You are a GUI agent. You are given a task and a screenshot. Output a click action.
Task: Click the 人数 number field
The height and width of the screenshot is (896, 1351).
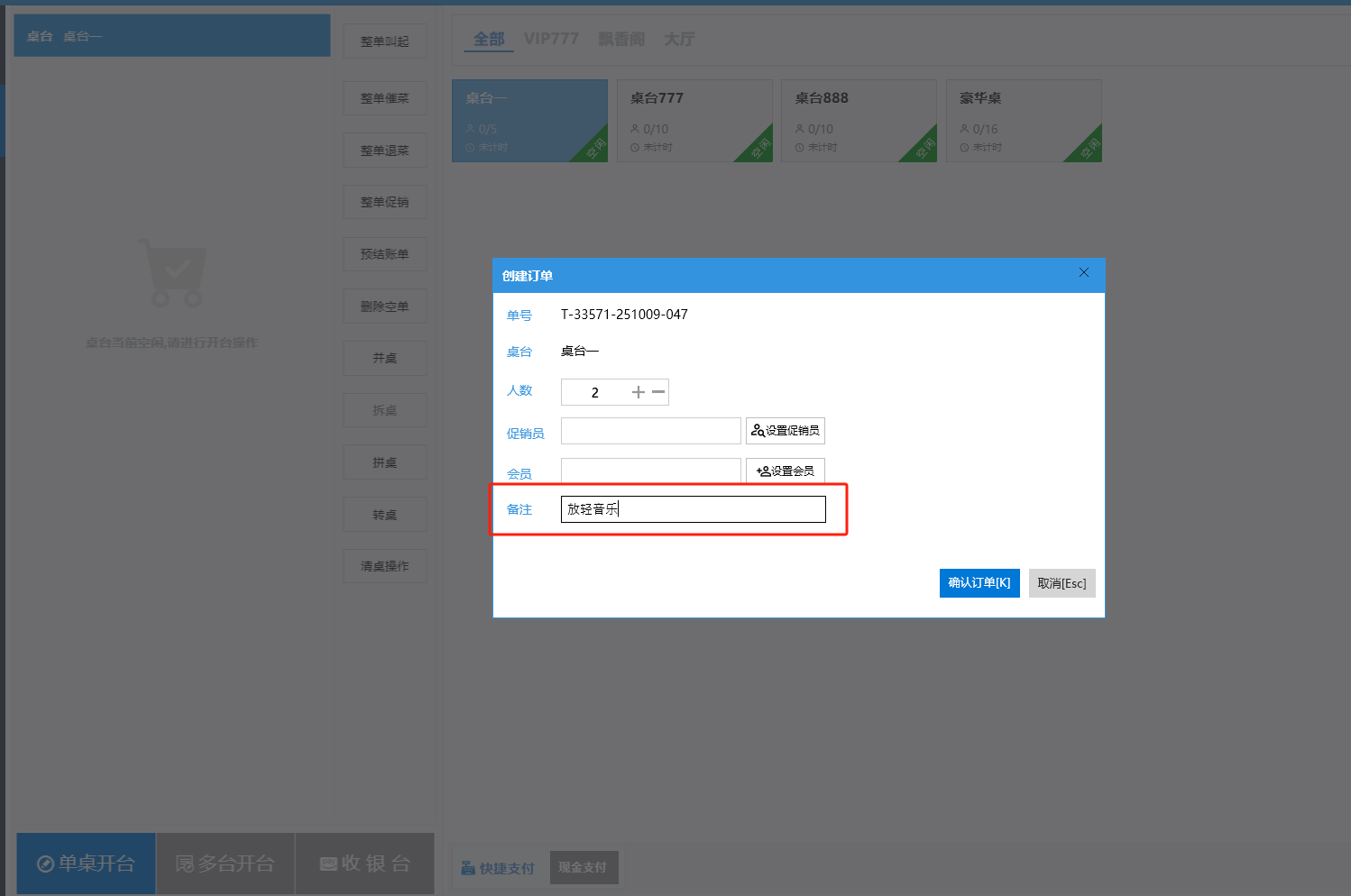[595, 392]
